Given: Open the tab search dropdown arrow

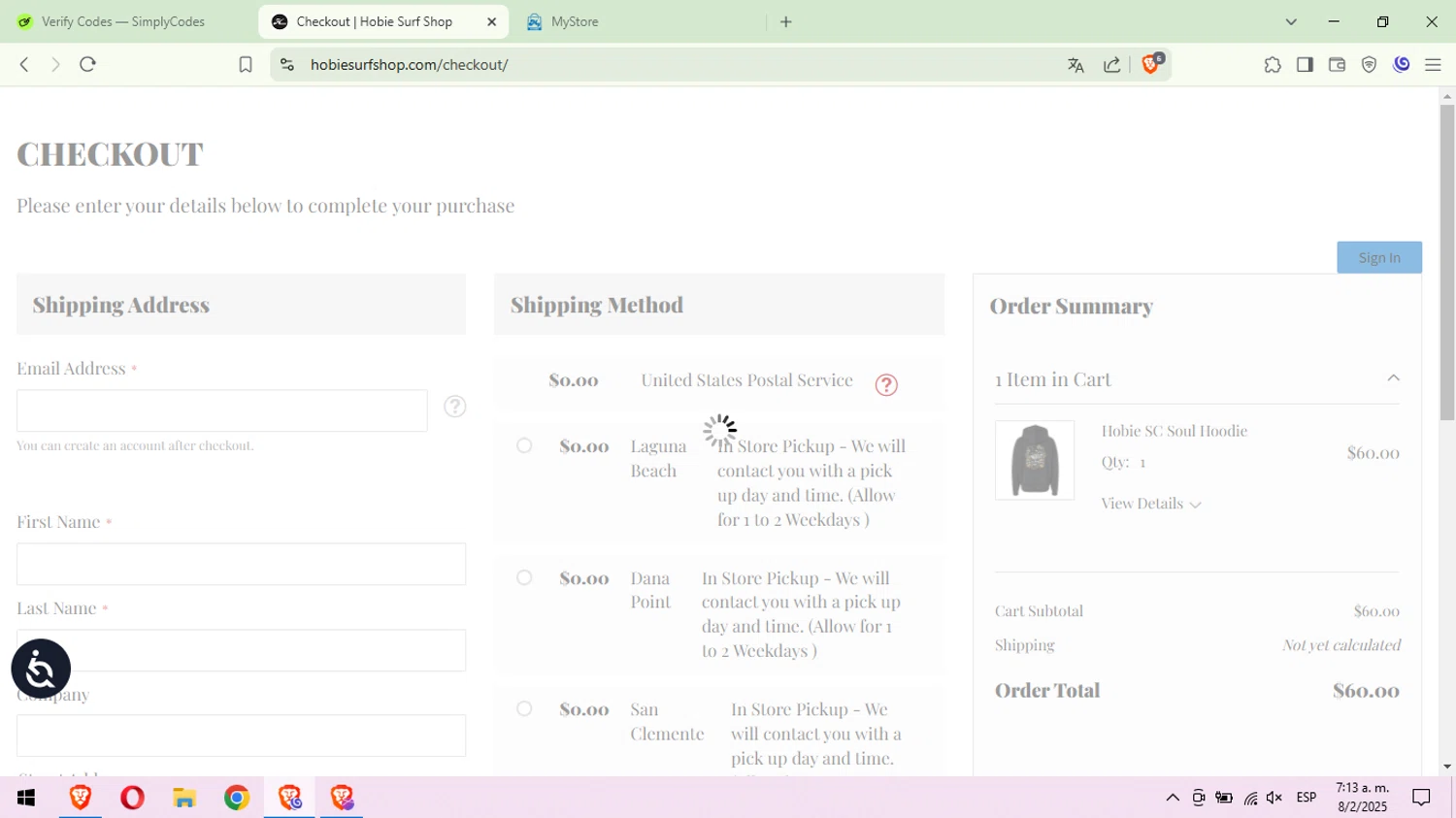Looking at the screenshot, I should (1291, 21).
